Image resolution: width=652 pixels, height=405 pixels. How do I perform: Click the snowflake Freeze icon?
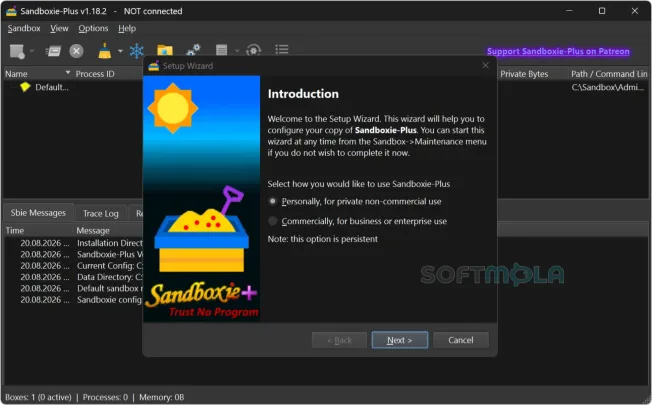pyautogui.click(x=136, y=51)
